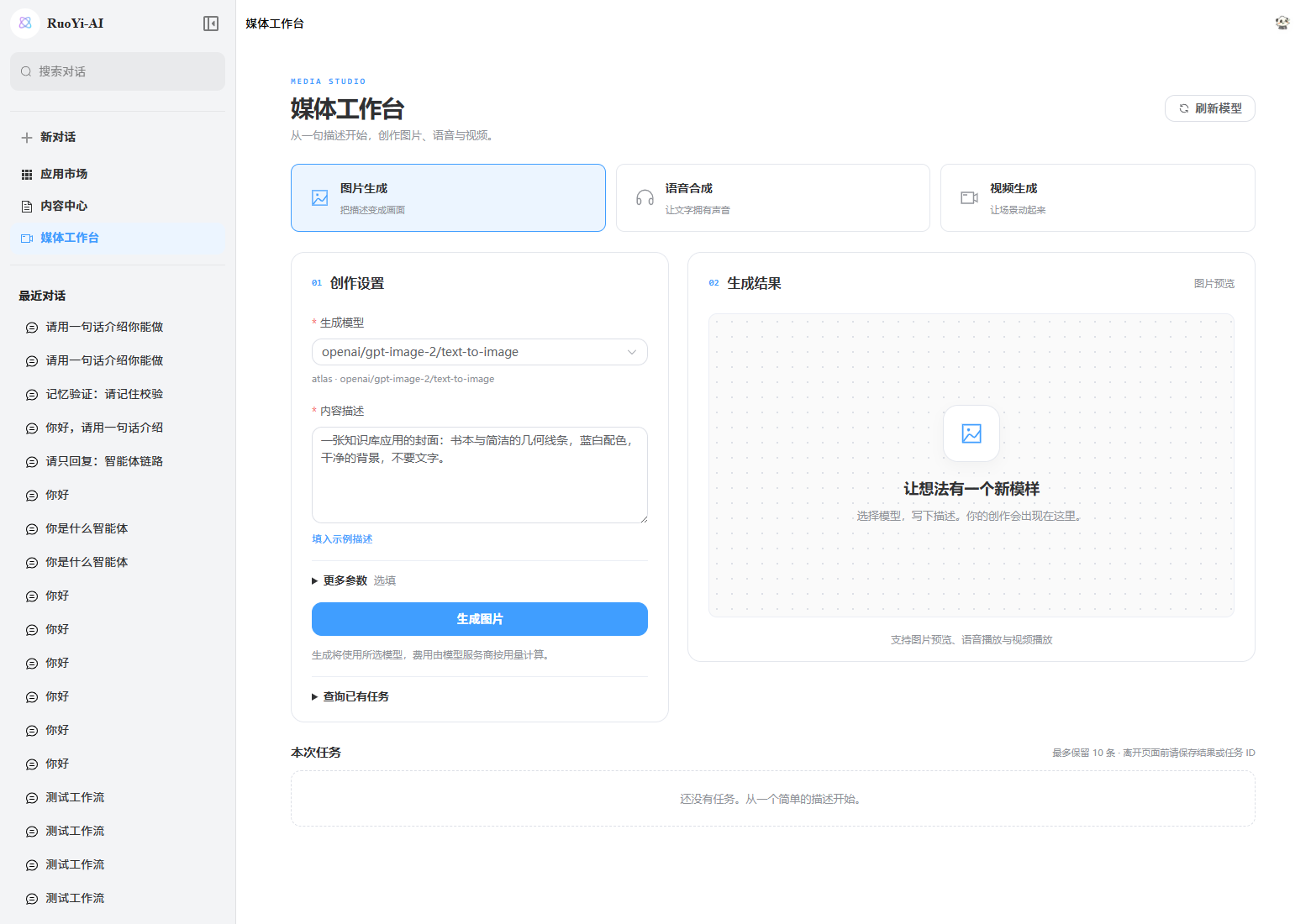Select the 媒体工作台 sidebar item
This screenshot has height=924, width=1311.
click(x=118, y=238)
